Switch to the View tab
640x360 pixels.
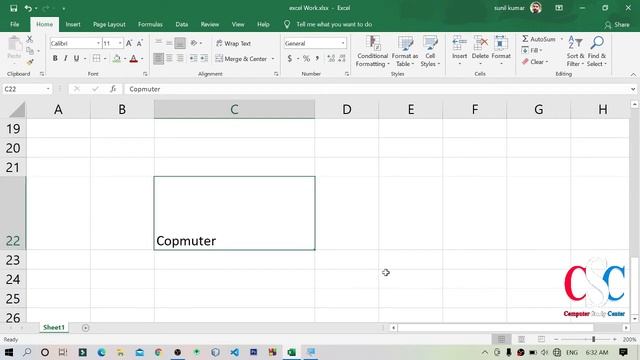click(x=238, y=24)
